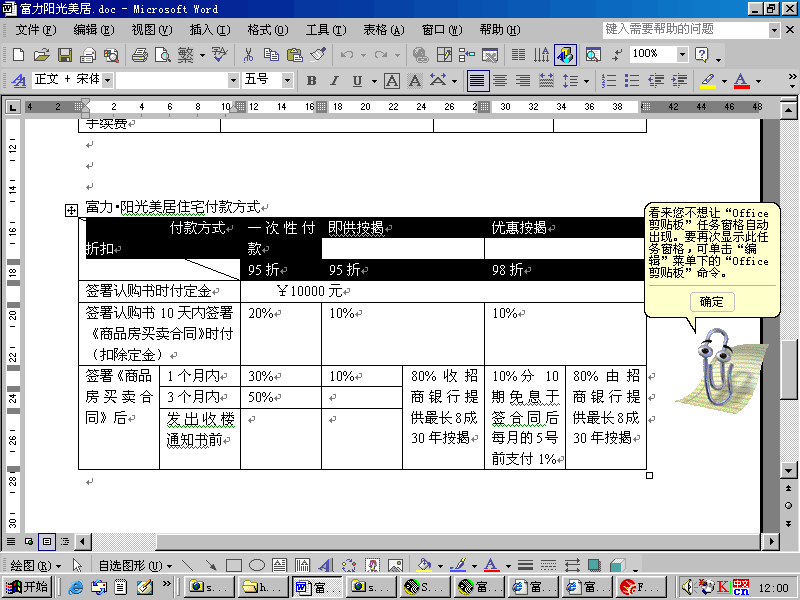Decrease the paragraph indent
The width and height of the screenshot is (800, 600).
pyautogui.click(x=656, y=81)
